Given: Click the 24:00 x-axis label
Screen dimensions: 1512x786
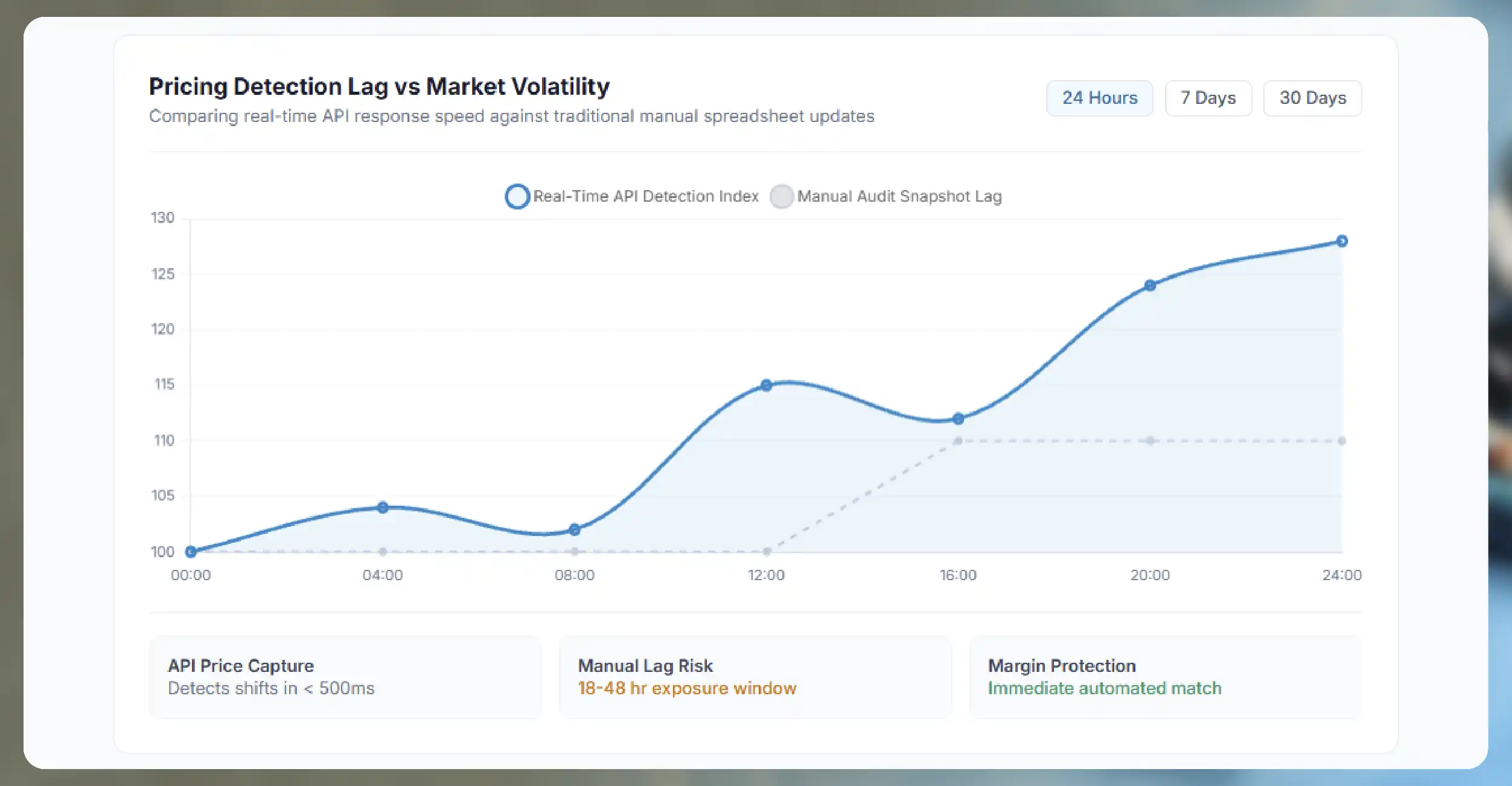Looking at the screenshot, I should (1342, 575).
